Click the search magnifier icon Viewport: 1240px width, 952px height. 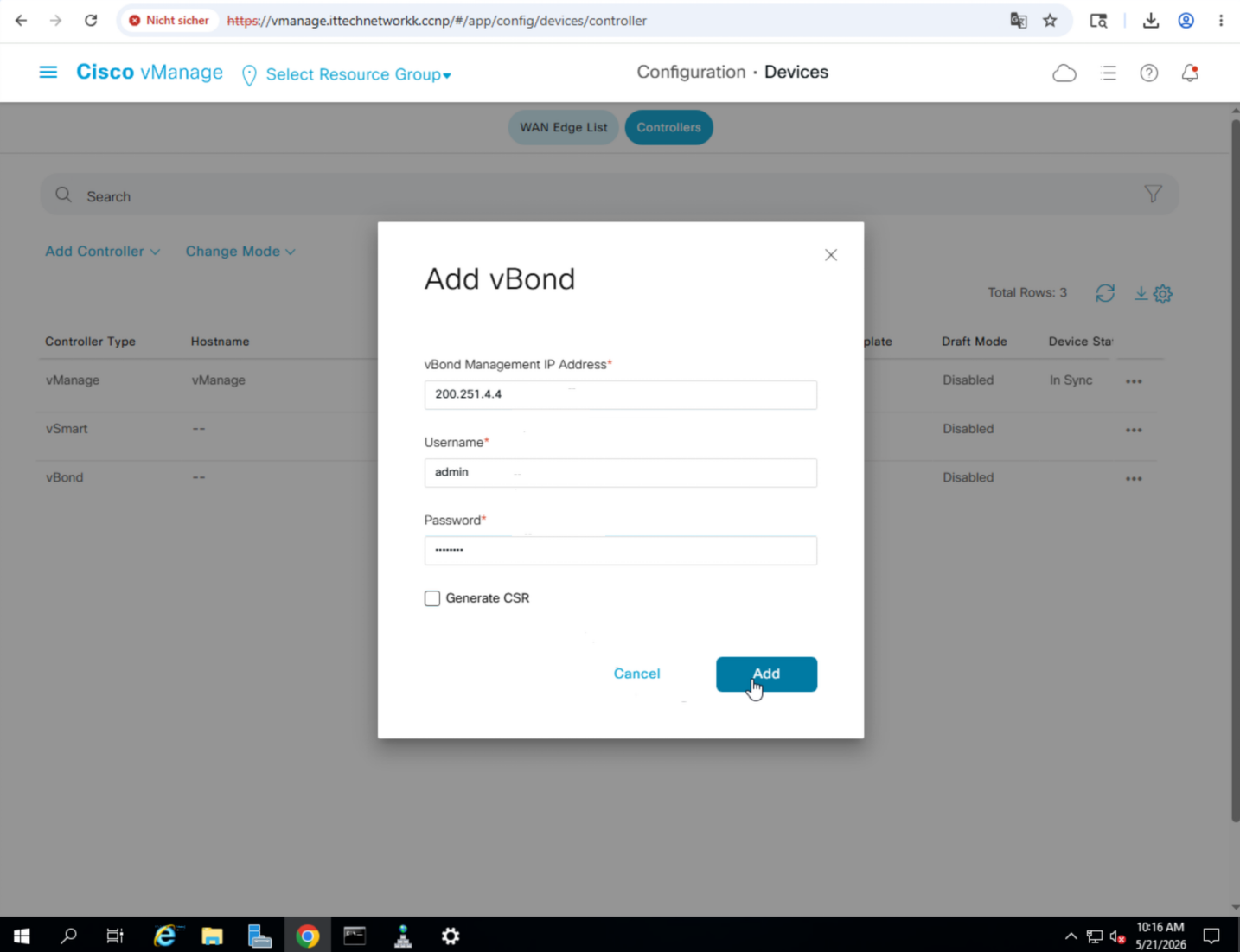pos(63,195)
